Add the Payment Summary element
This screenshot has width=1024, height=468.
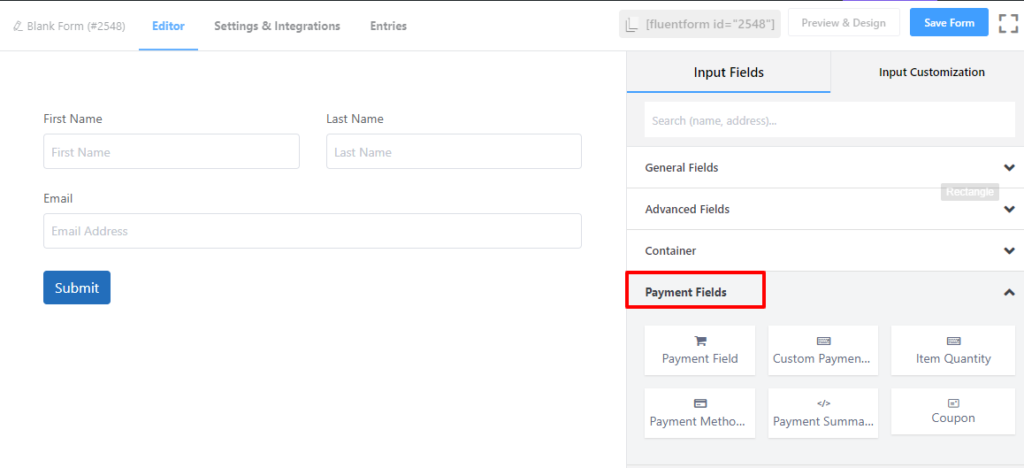824,413
